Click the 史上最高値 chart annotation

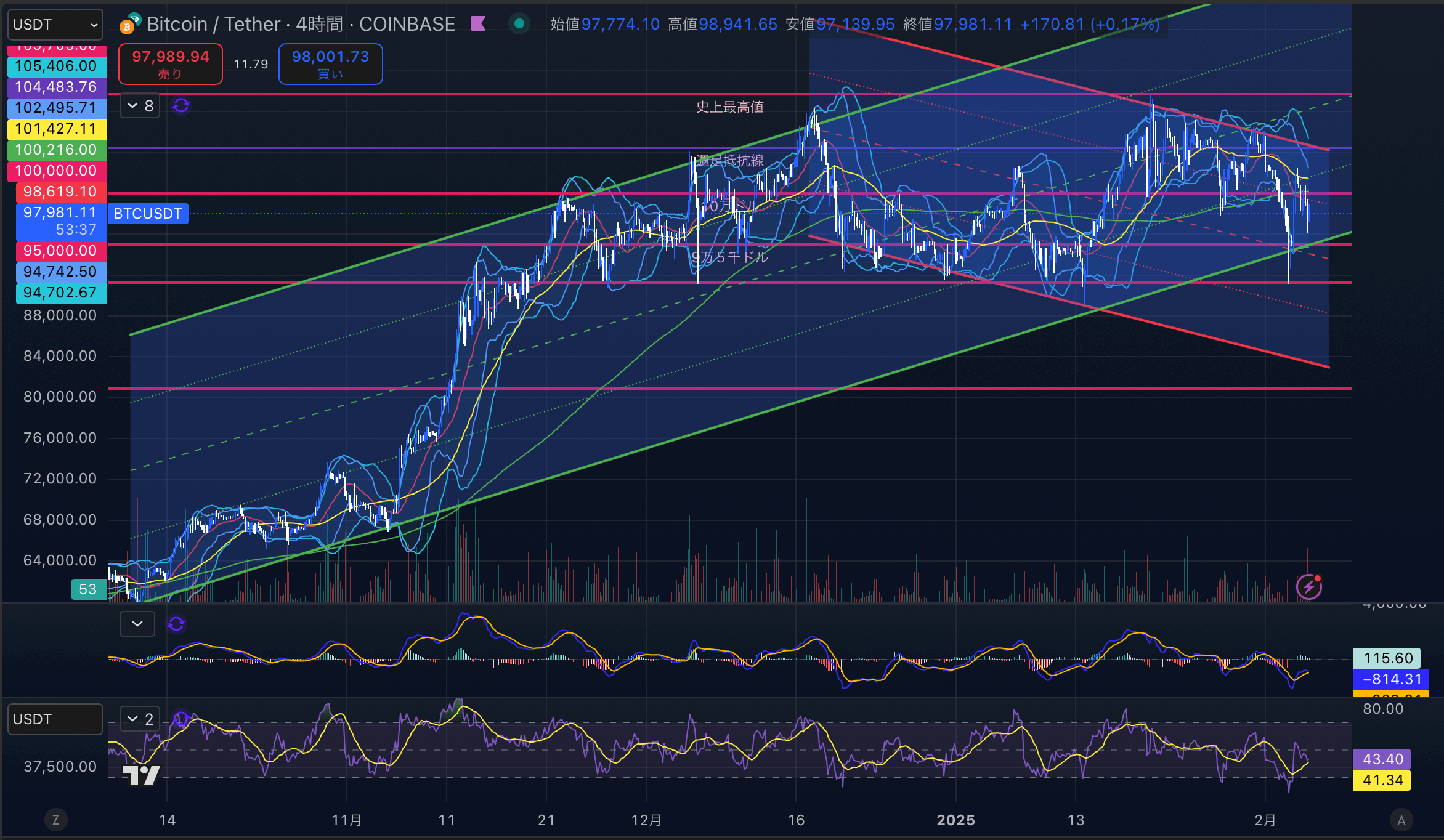coord(729,107)
